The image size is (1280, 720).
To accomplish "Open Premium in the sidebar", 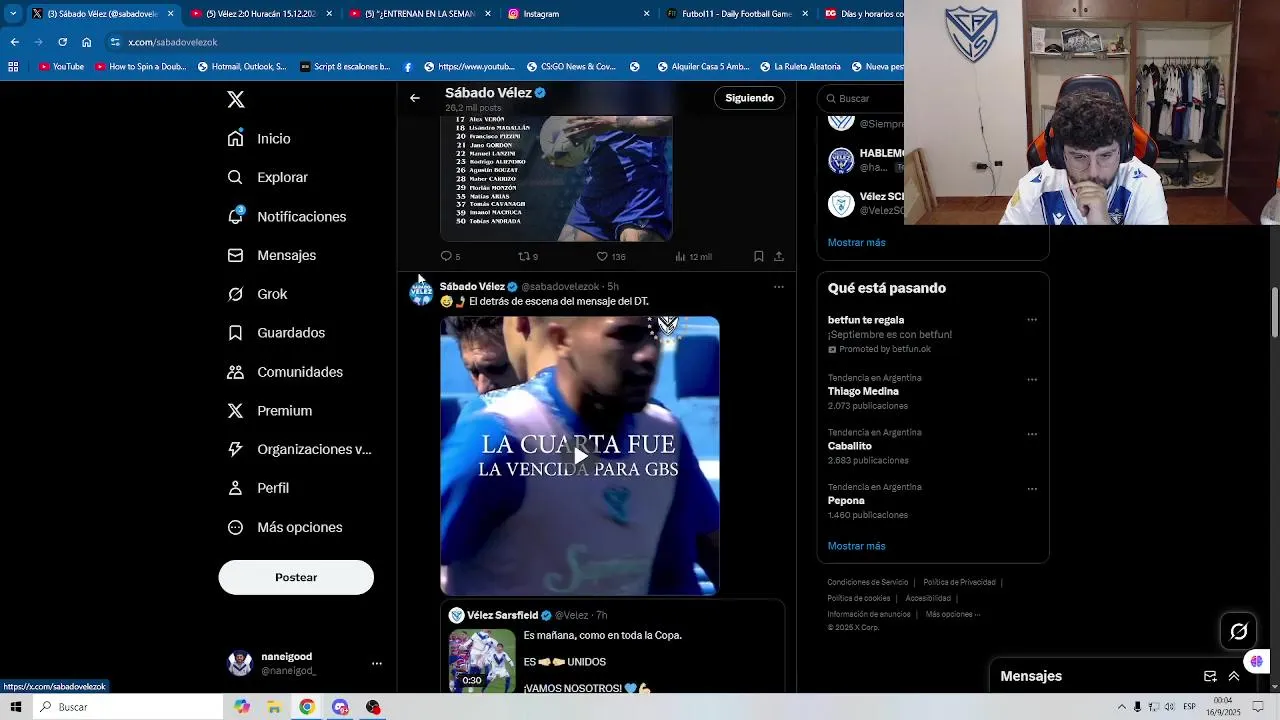I will [x=269, y=411].
